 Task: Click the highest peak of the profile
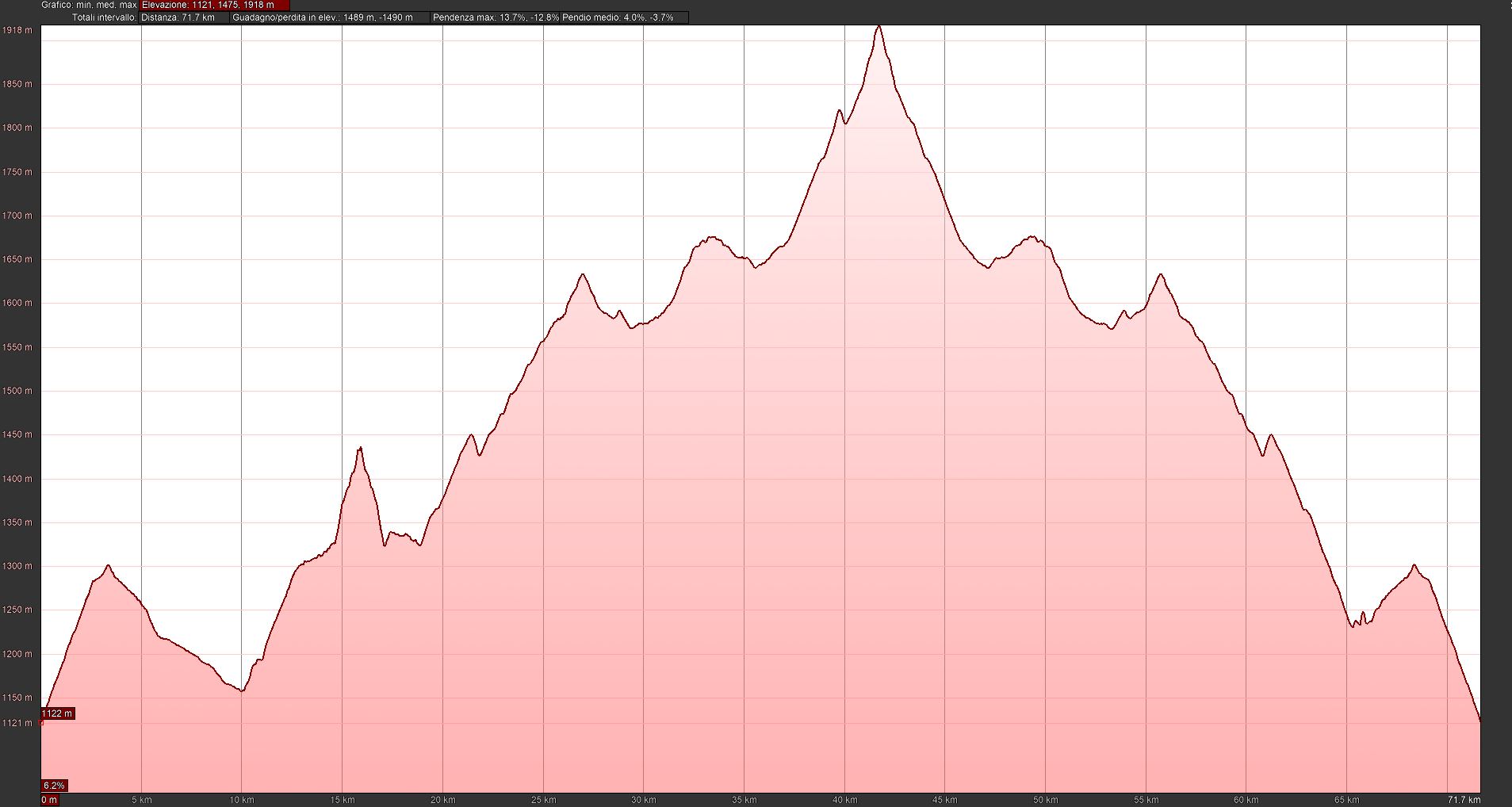878,27
